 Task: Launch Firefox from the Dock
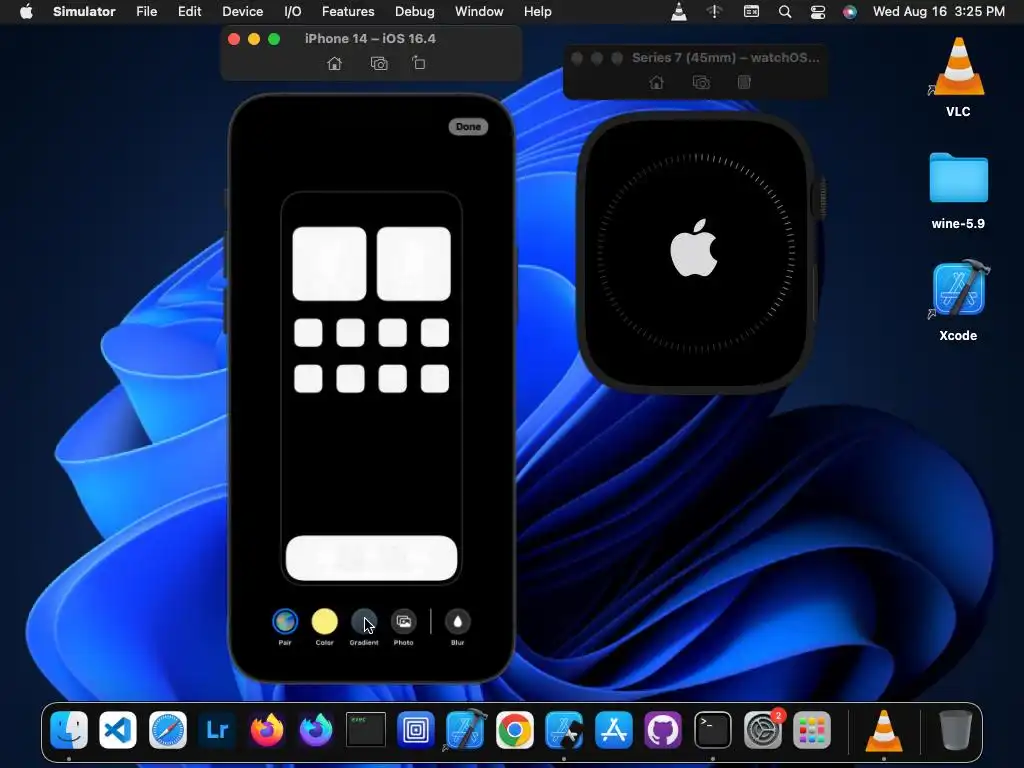266,729
